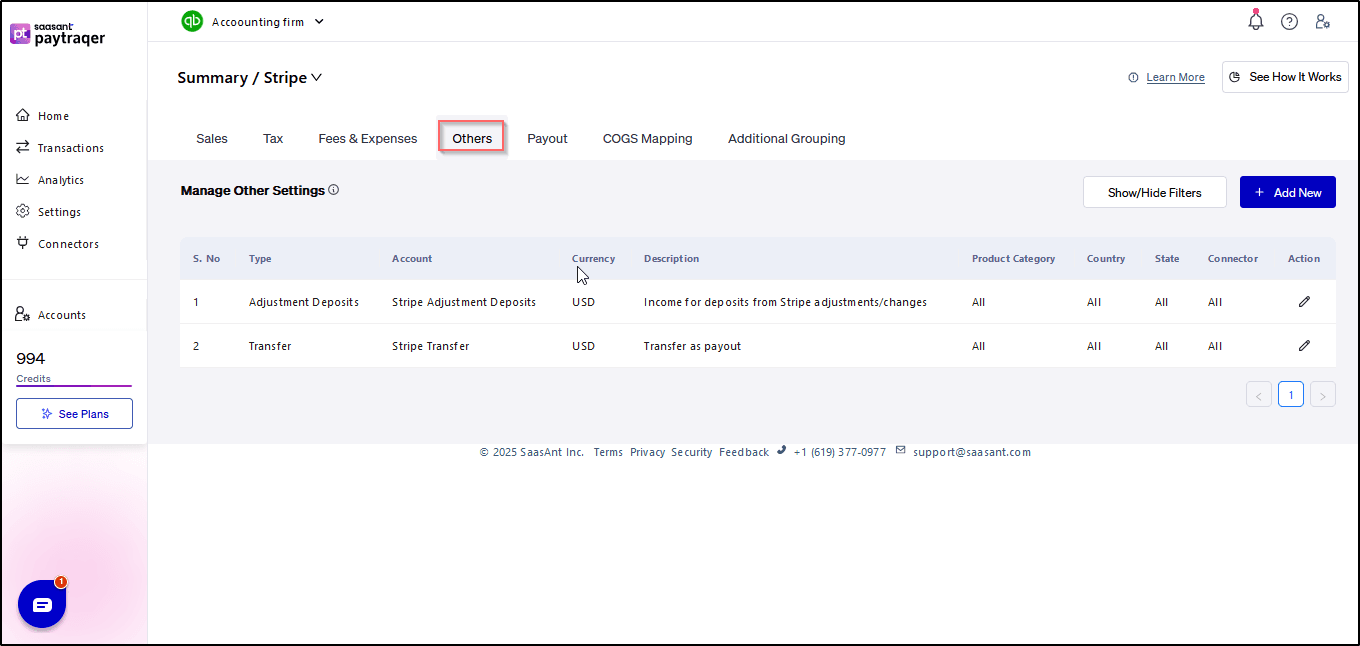Click the Connectors plug icon

(x=23, y=244)
